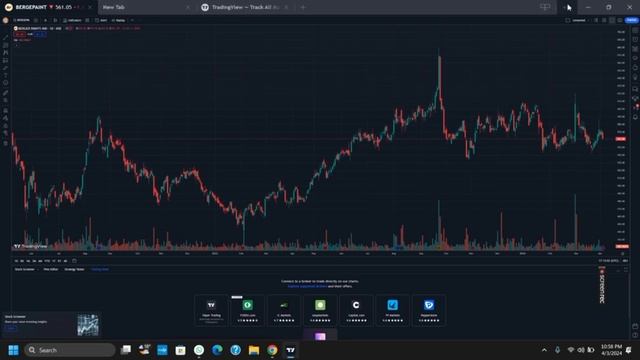The width and height of the screenshot is (640, 360).
Task: Open Google Chrome from the taskbar
Action: 272,350
